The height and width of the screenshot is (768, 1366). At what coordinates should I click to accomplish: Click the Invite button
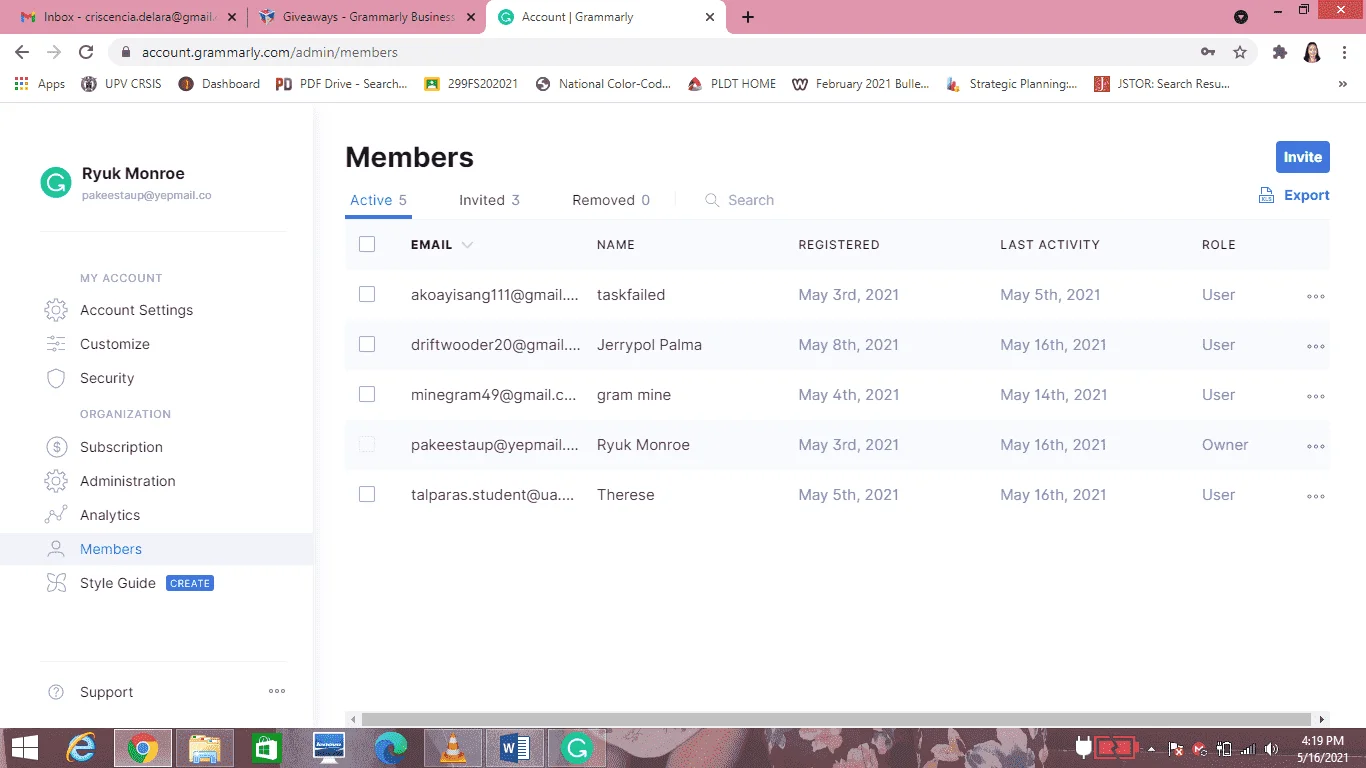1303,157
